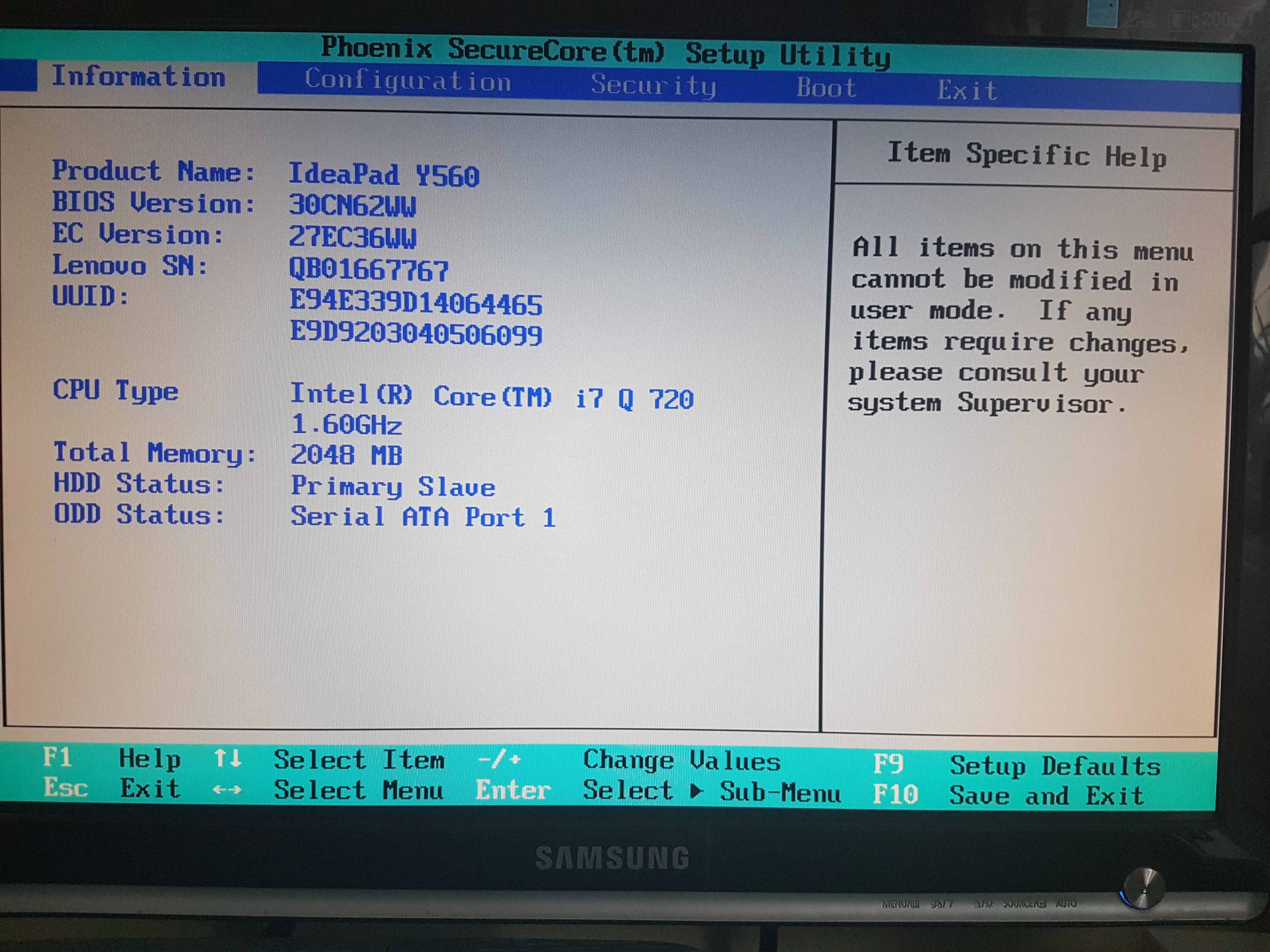Select UUID line E94E339D14064465
Image resolution: width=1270 pixels, height=952 pixels.
(416, 303)
